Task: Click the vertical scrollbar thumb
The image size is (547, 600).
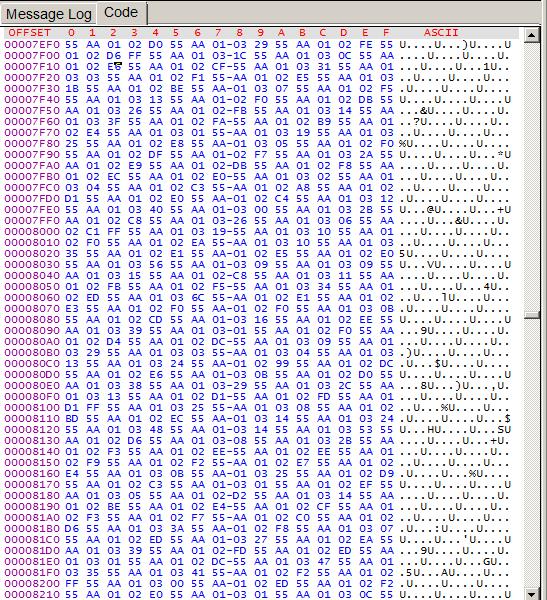Action: [x=531, y=315]
